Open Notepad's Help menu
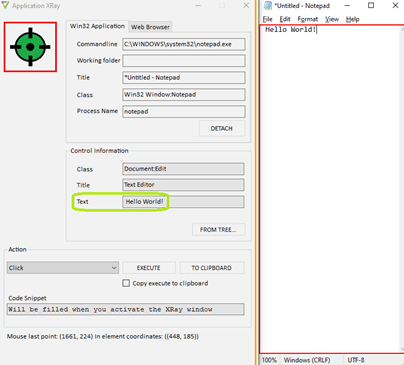Screen dimensions: 404x365 point(353,19)
